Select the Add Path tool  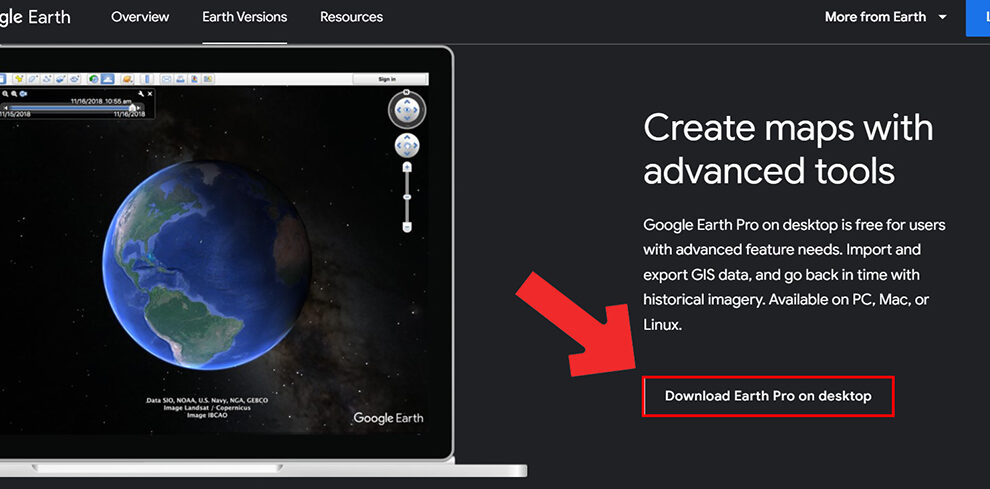(x=47, y=79)
